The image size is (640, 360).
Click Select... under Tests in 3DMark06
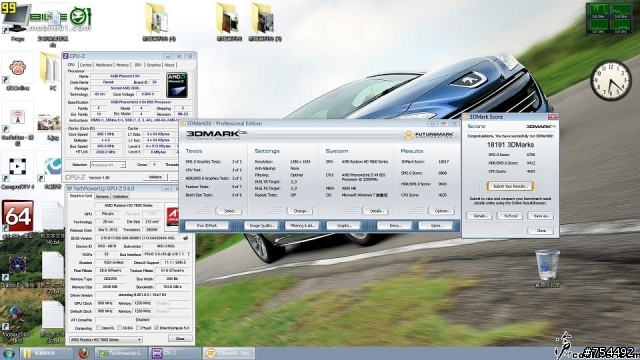(x=230, y=211)
